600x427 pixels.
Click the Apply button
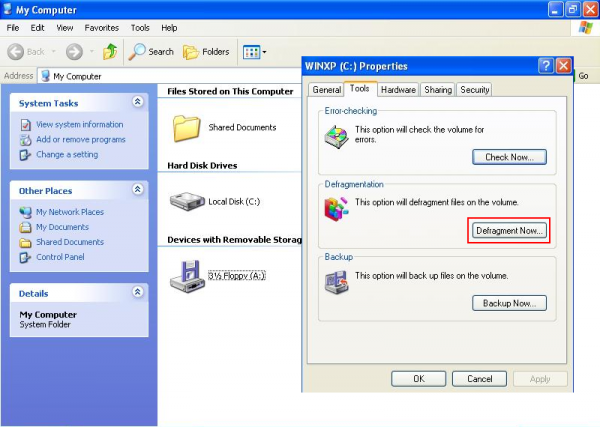(540, 379)
